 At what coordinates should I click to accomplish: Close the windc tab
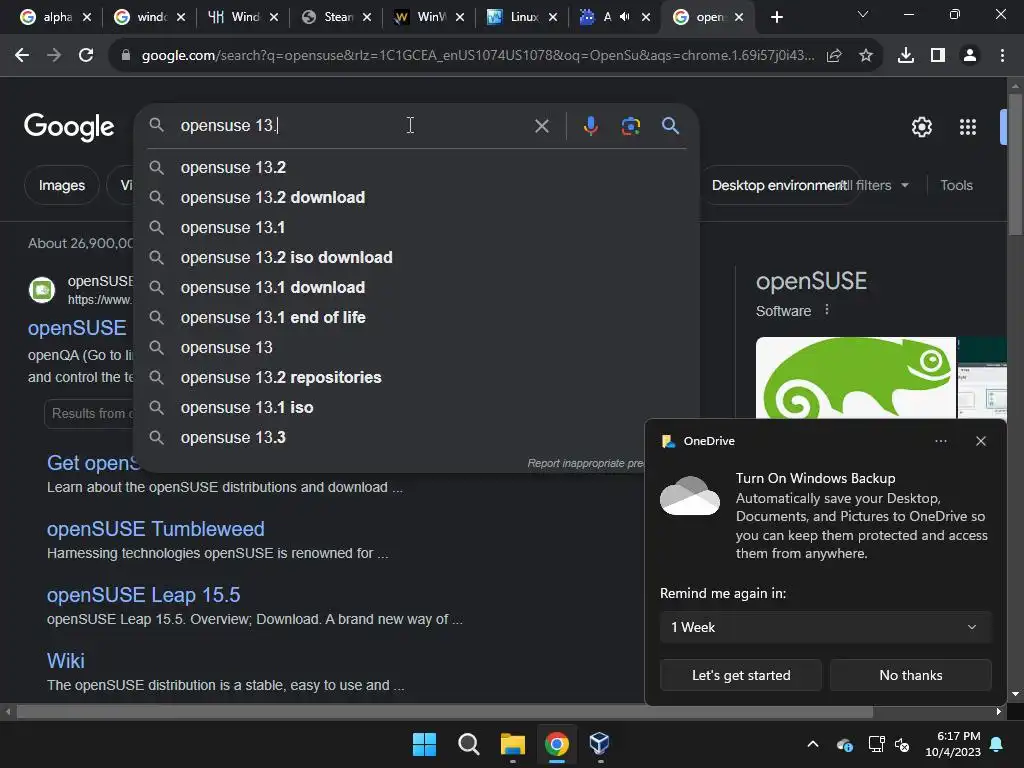point(181,17)
